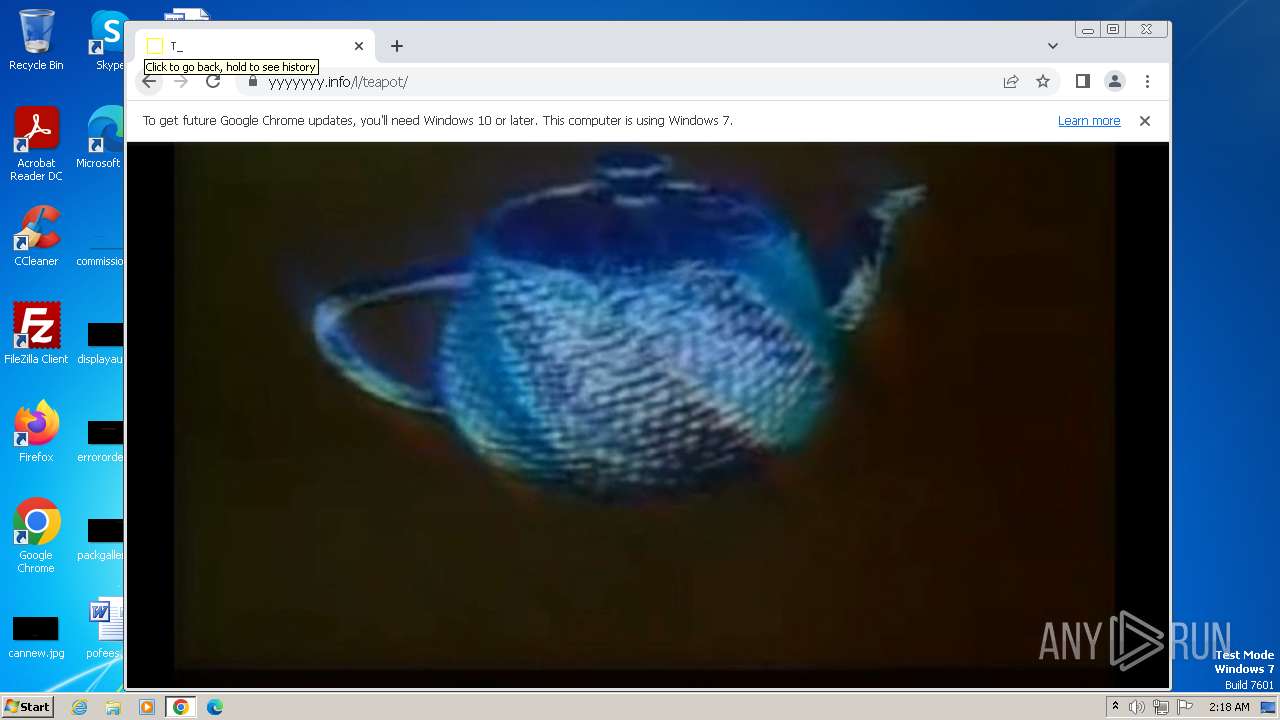The image size is (1280, 720).
Task: Click the 2:18 AM clock
Action: (x=1229, y=707)
